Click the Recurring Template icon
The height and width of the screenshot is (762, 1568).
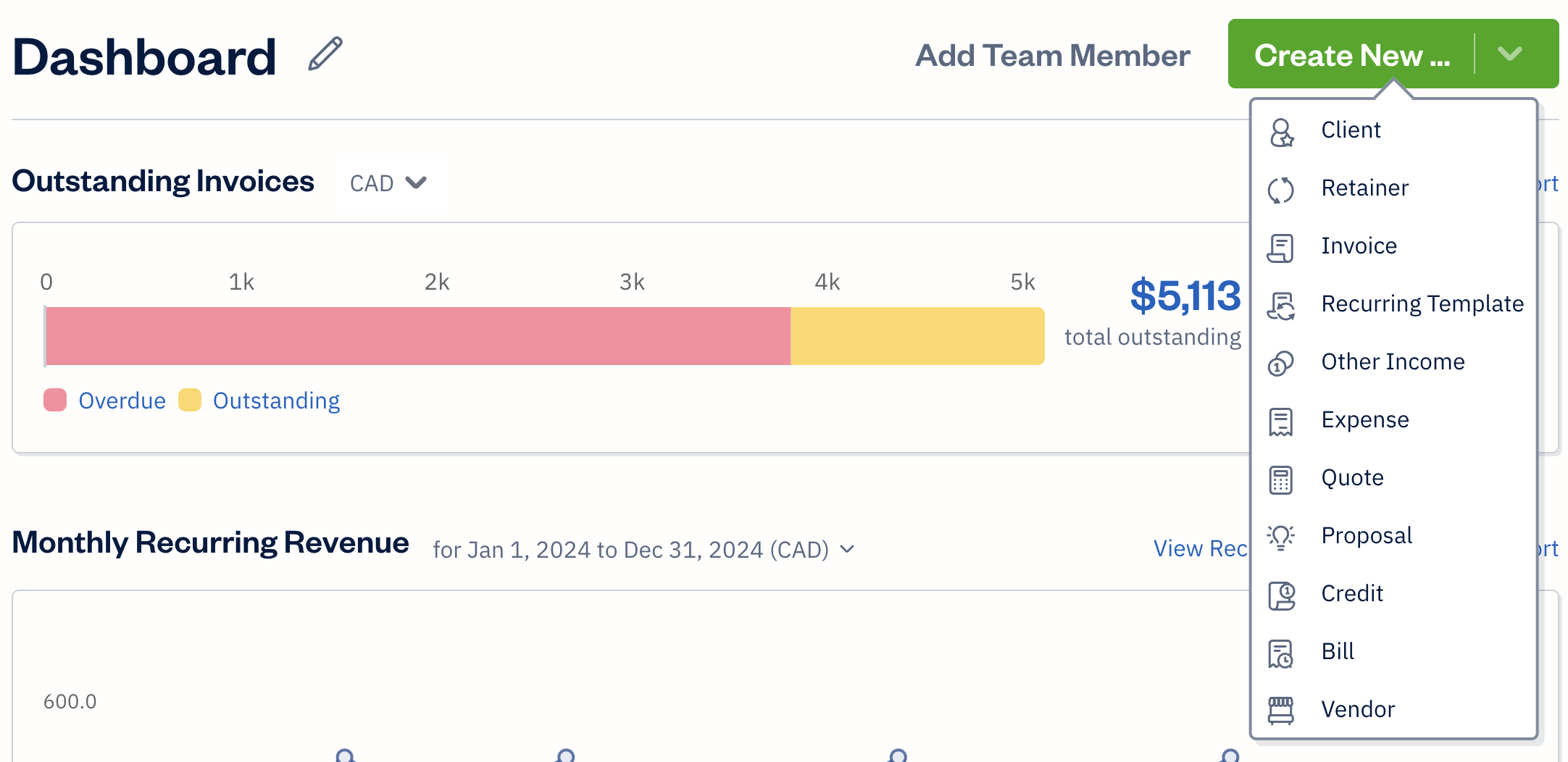[1280, 306]
